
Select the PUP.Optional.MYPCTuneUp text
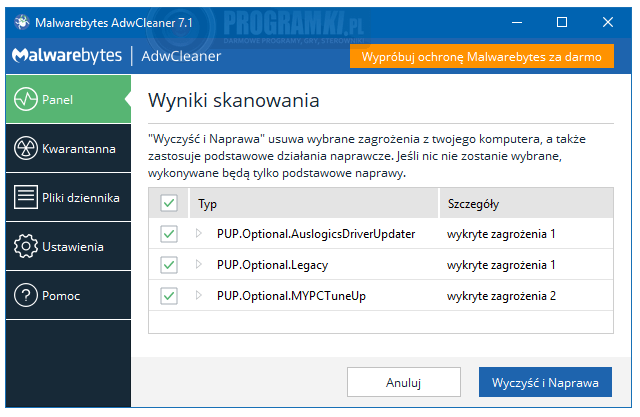pos(291,296)
